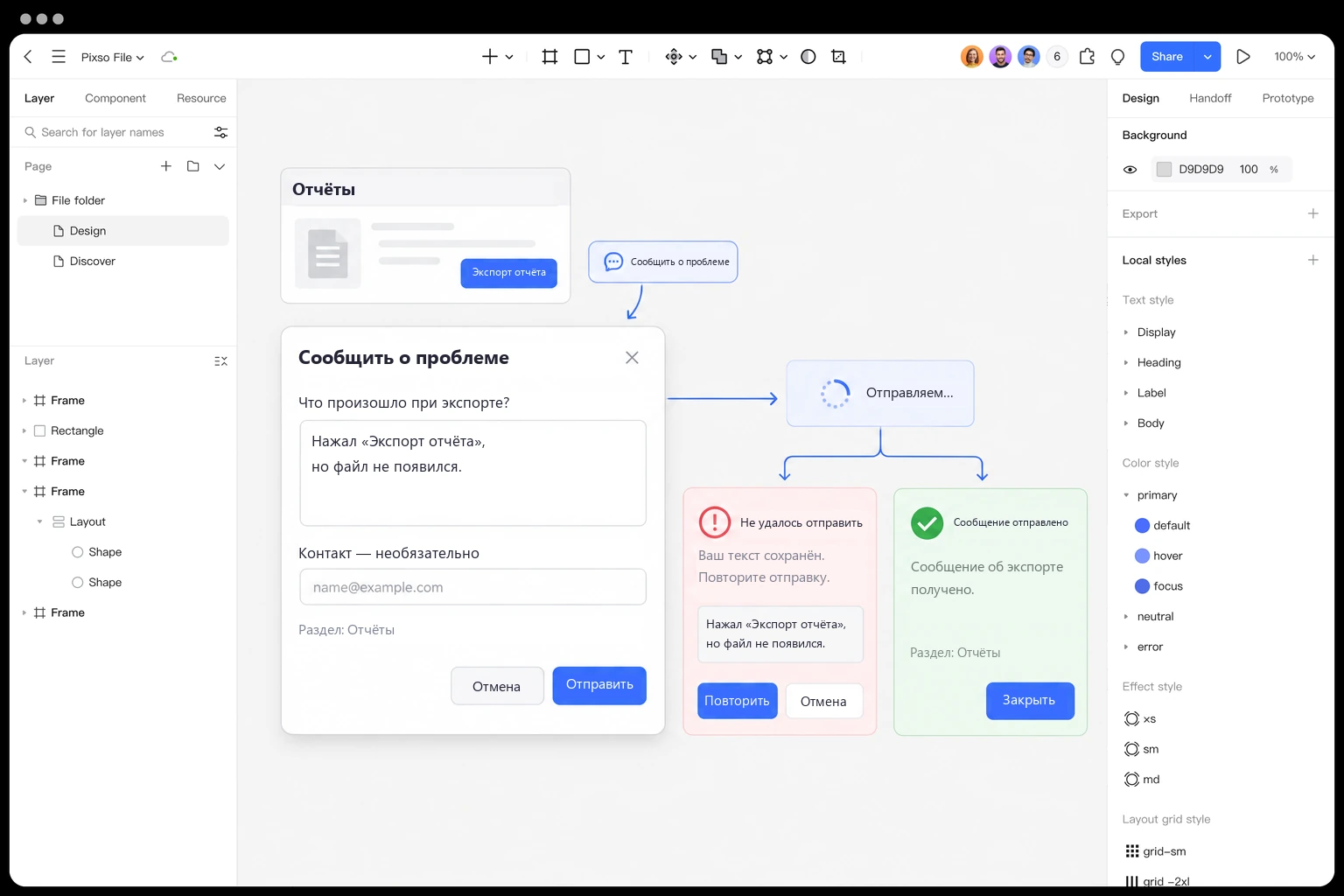Expand the neutral color style group
This screenshot has width=1344, height=896.
pyautogui.click(x=1126, y=617)
